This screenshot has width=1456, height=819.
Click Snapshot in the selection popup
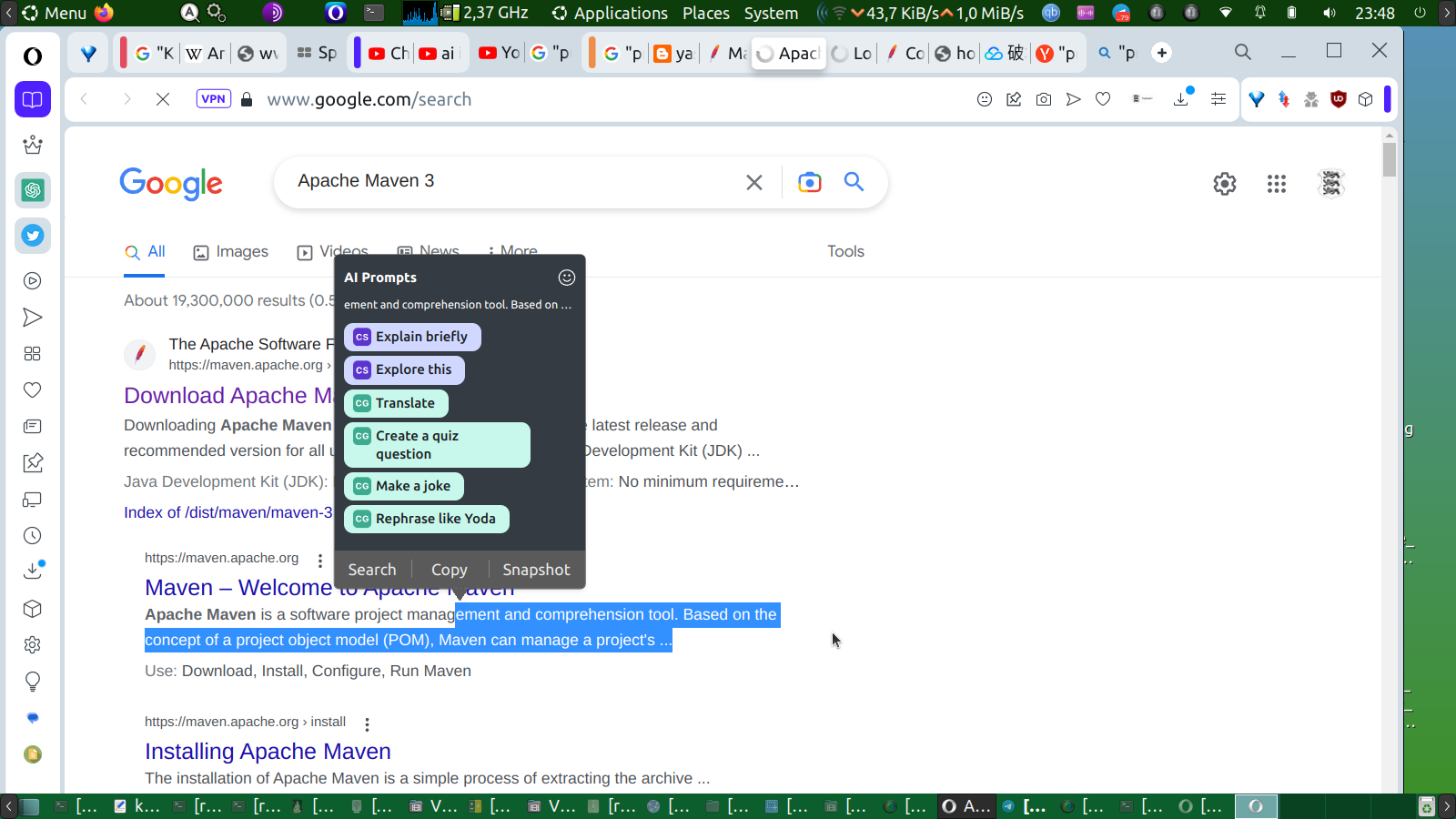tap(536, 570)
